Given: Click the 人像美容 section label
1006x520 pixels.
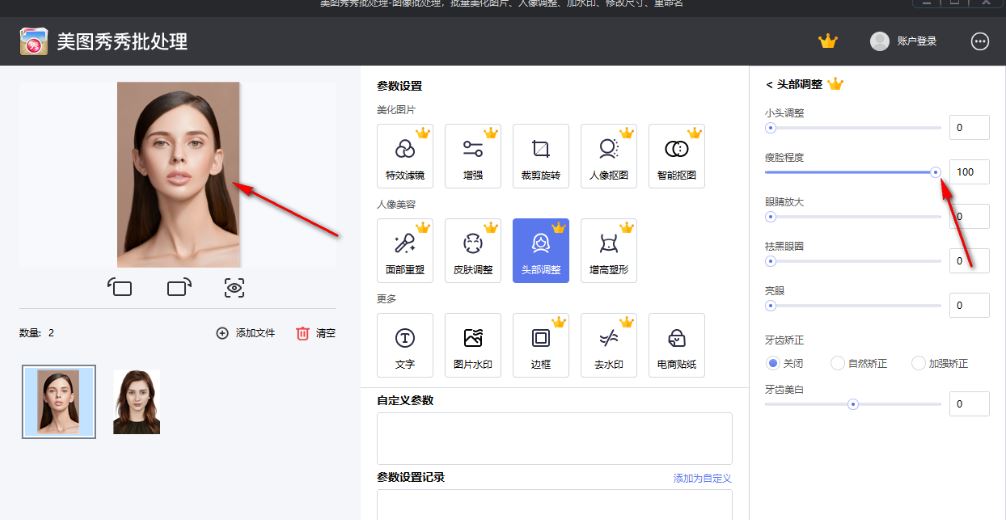Looking at the screenshot, I should click(396, 205).
